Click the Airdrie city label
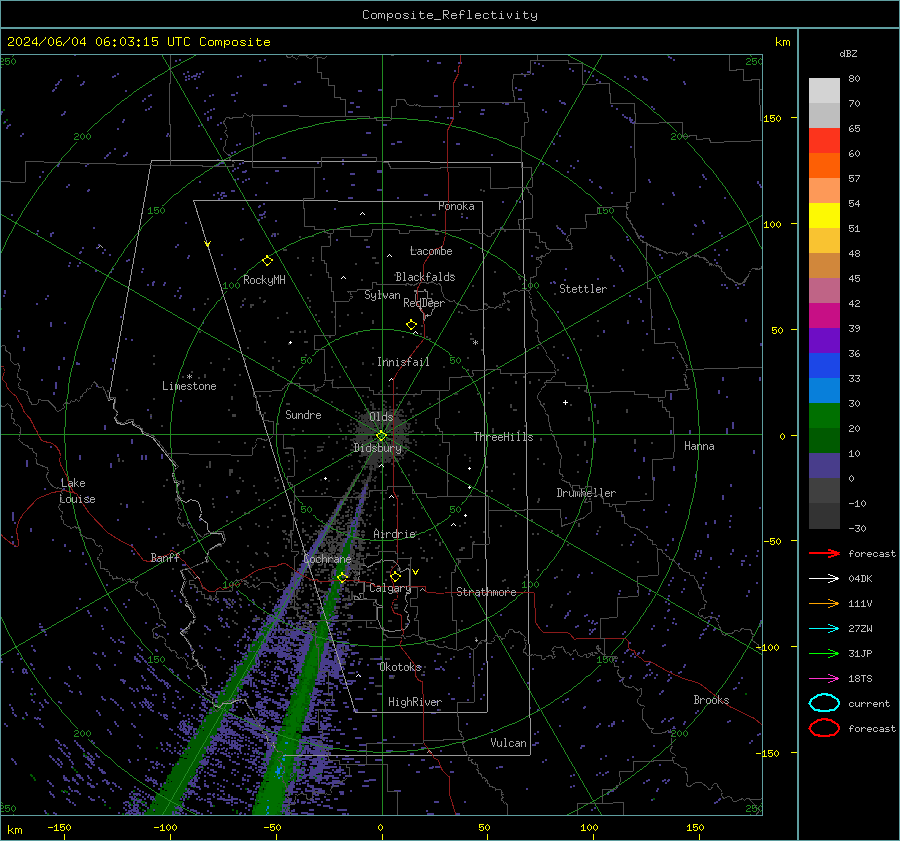 (x=394, y=534)
